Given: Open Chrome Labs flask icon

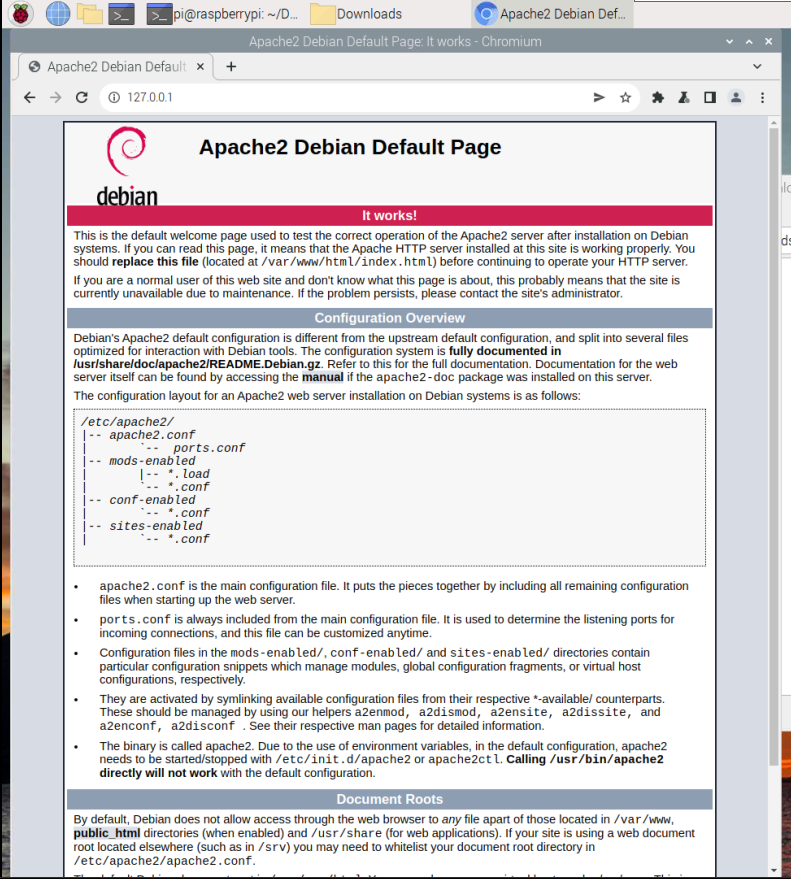Looking at the screenshot, I should (x=684, y=98).
